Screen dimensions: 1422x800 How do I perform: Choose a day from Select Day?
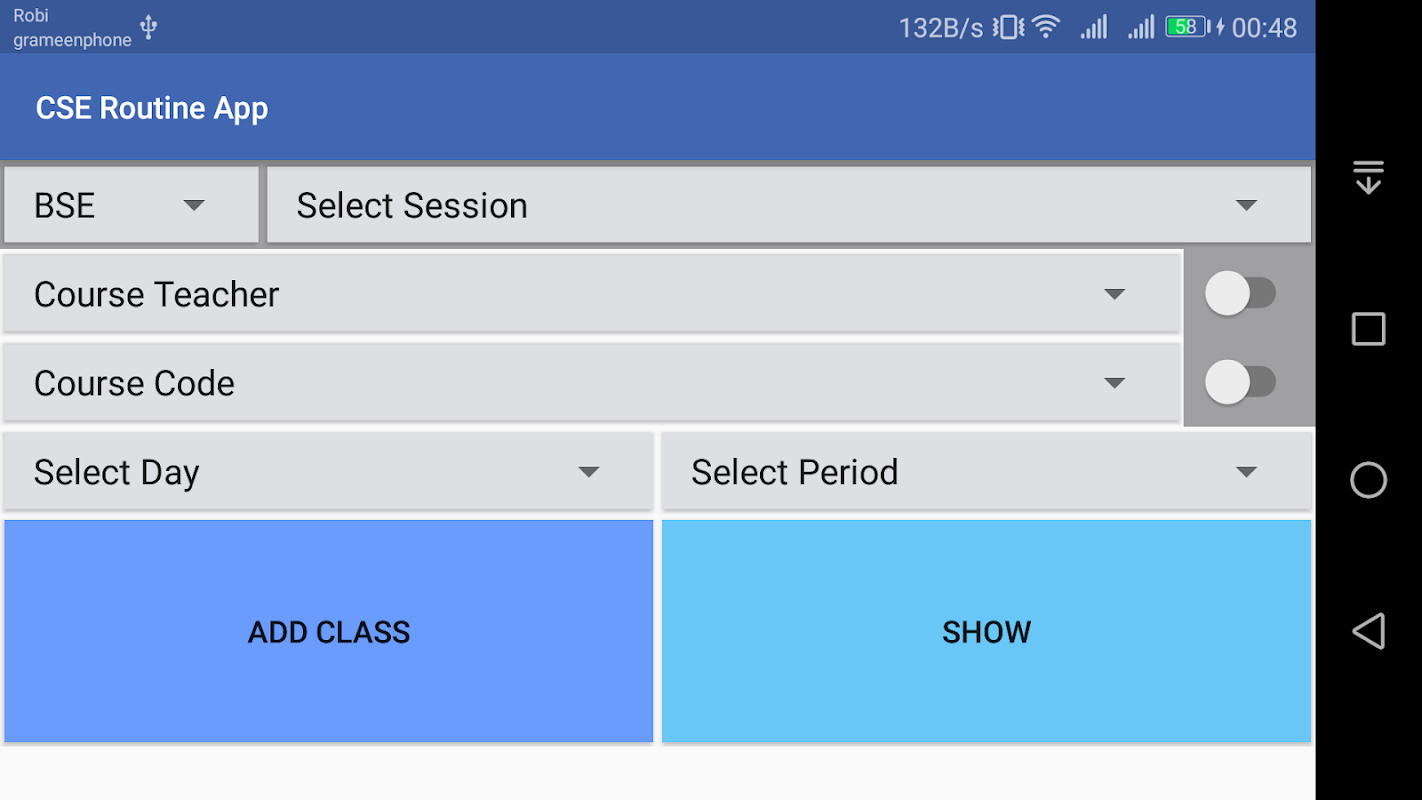tap(328, 472)
